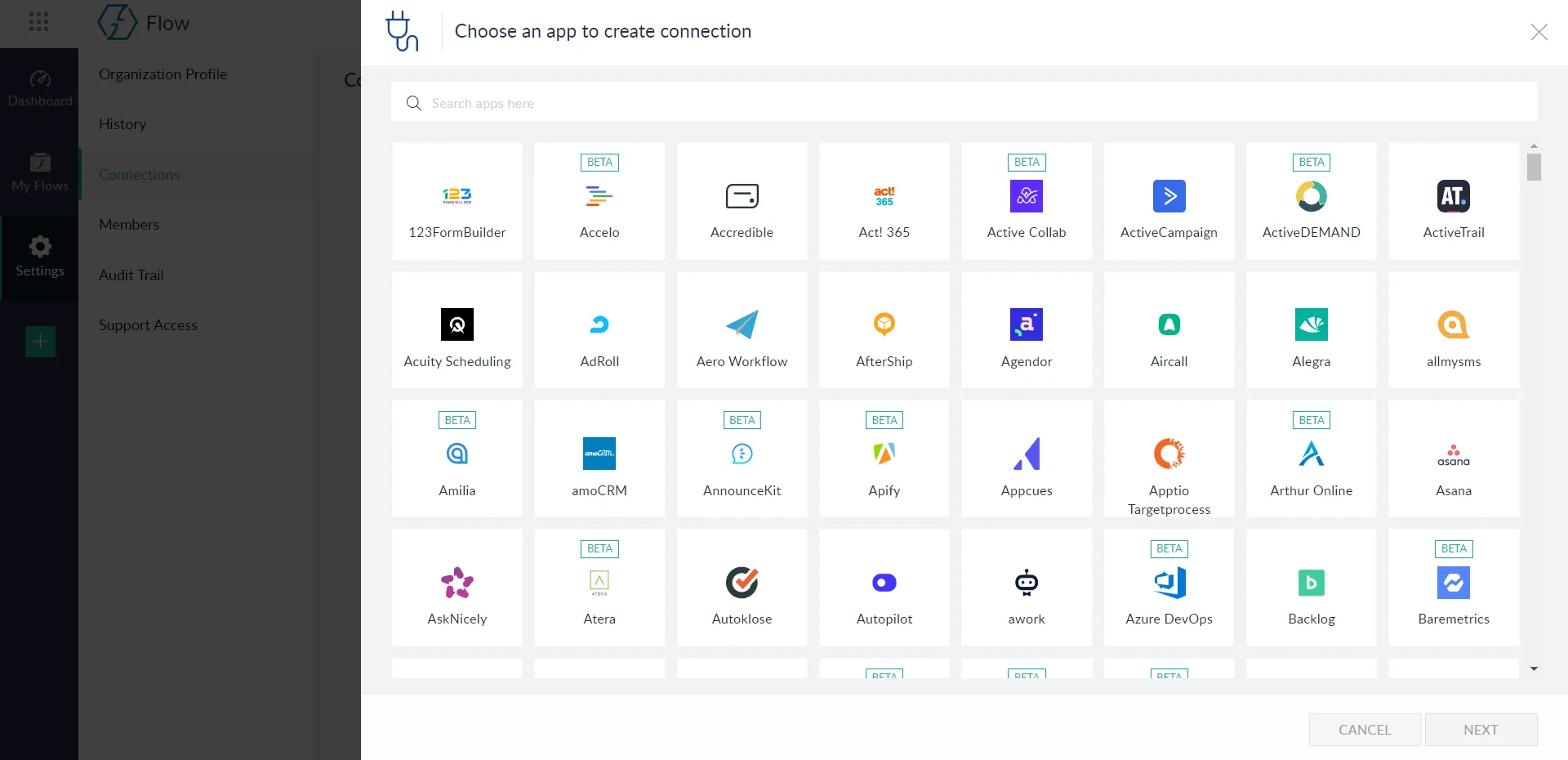The width and height of the screenshot is (1568, 760).
Task: Select the Asana app icon
Action: click(x=1454, y=455)
